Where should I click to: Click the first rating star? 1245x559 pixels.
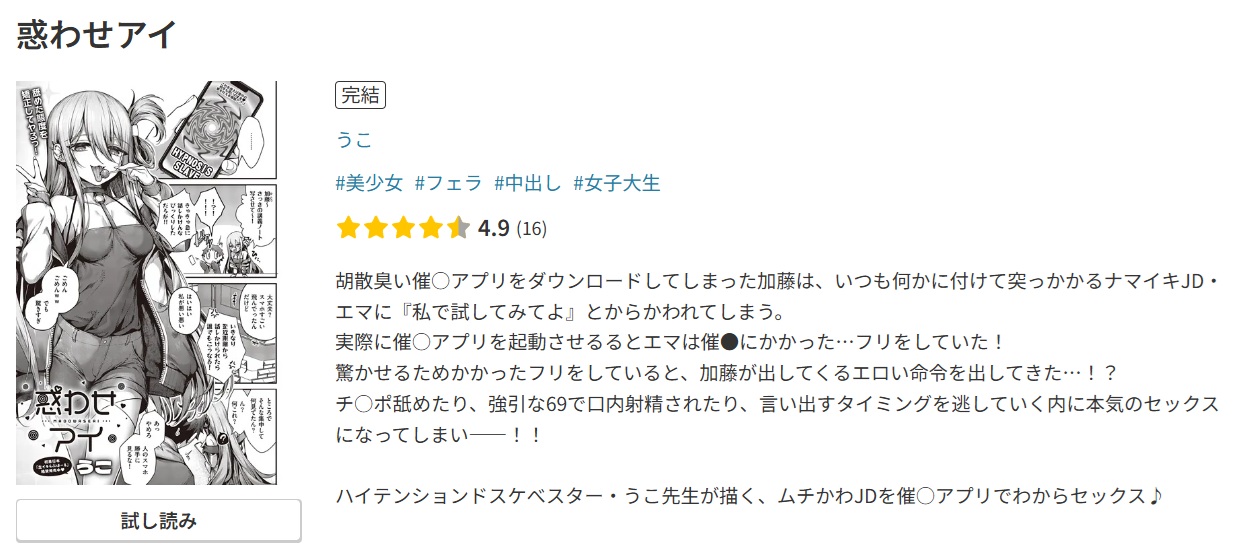(x=348, y=228)
